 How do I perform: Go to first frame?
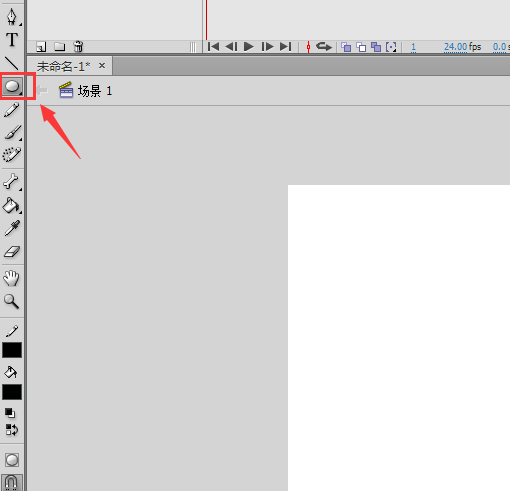[213, 47]
